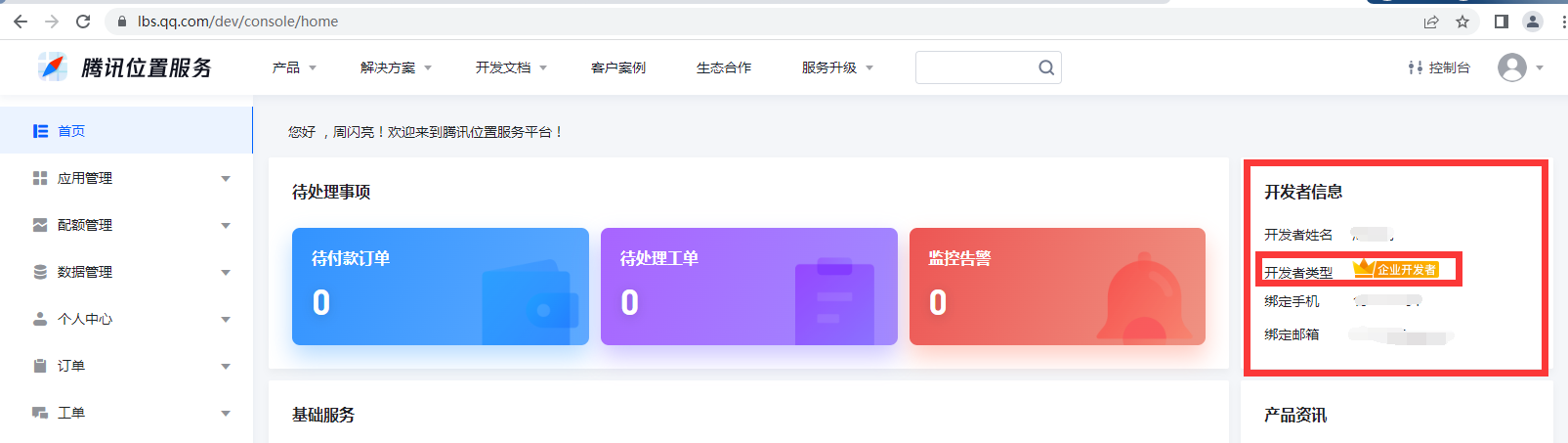Click the 工单 ticket icon
Image resolution: width=1568 pixels, height=443 pixels.
pos(40,413)
